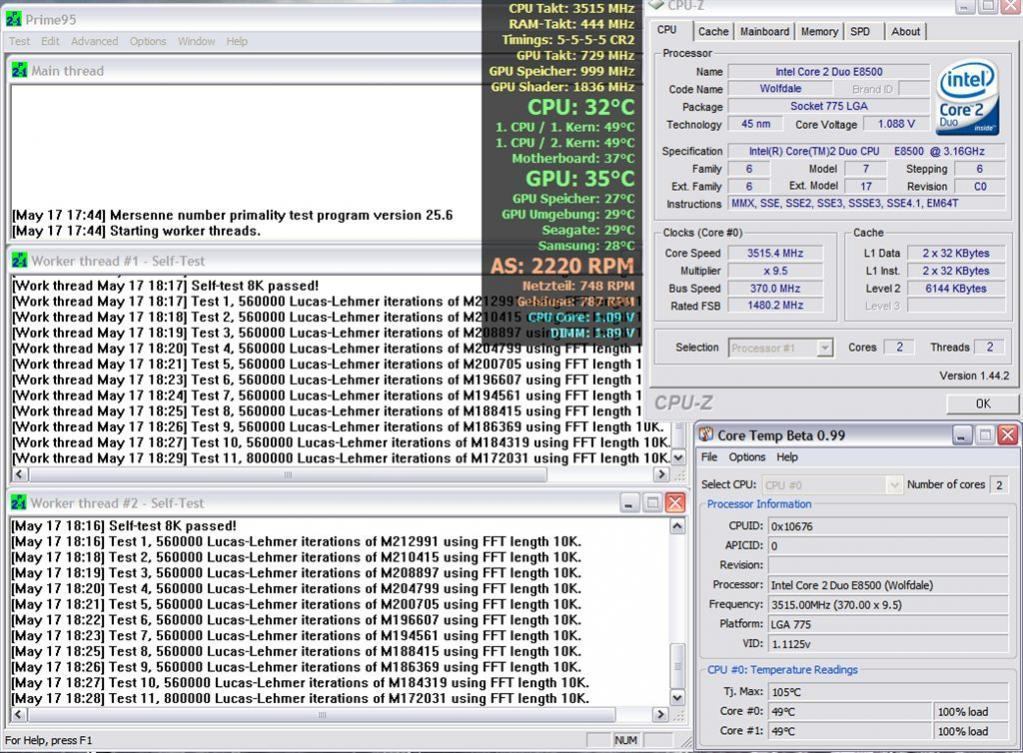
Task: Close the Worker thread #2 window
Action: click(x=675, y=503)
